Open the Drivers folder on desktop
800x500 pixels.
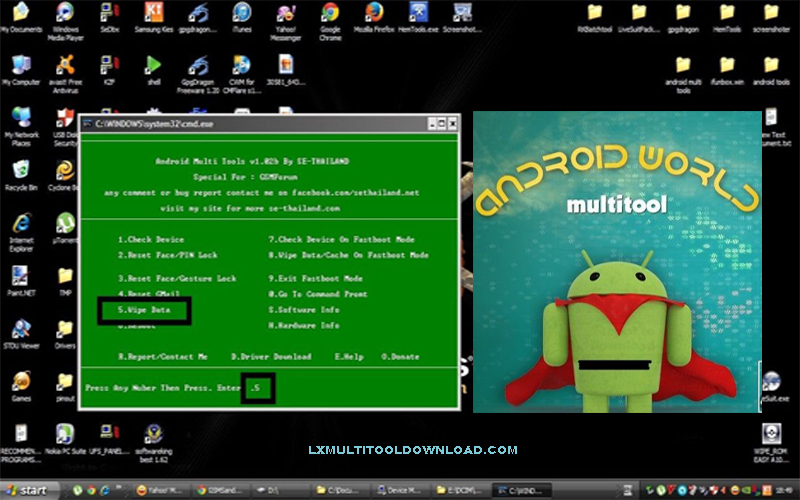65,334
